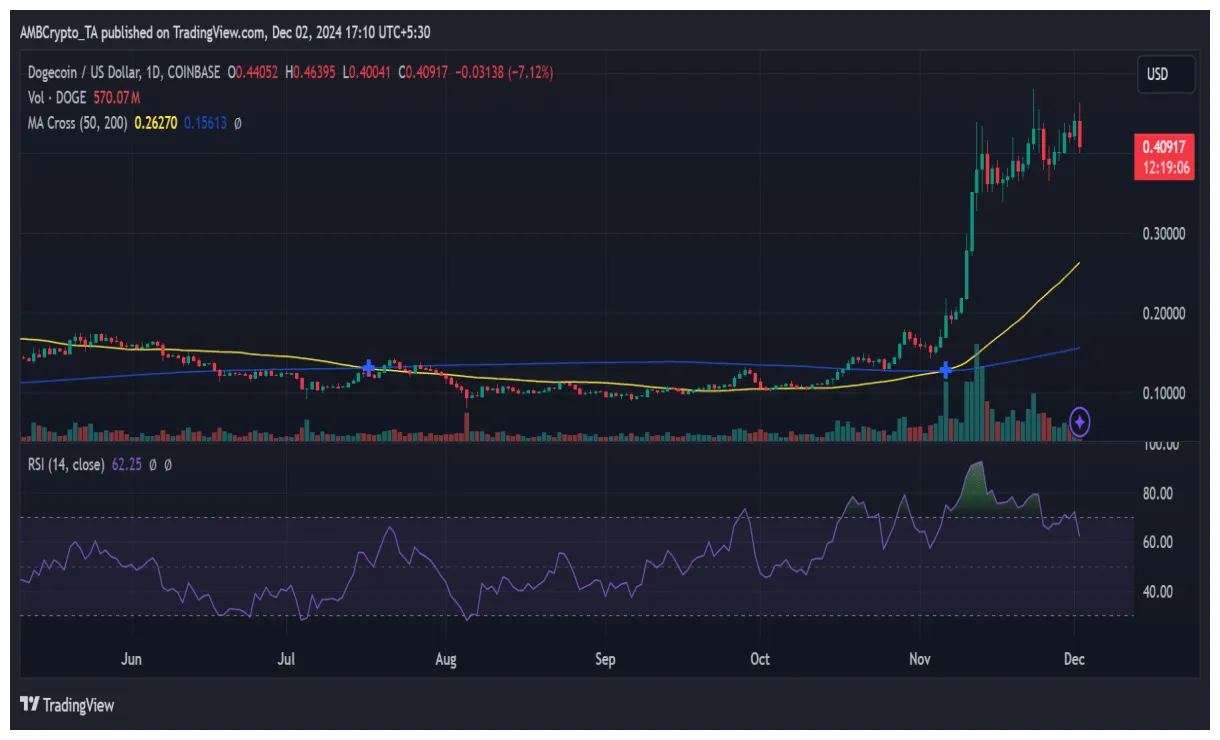Click the 0.30000 label on the price axis
The height and width of the screenshot is (740, 1220).
[1163, 232]
